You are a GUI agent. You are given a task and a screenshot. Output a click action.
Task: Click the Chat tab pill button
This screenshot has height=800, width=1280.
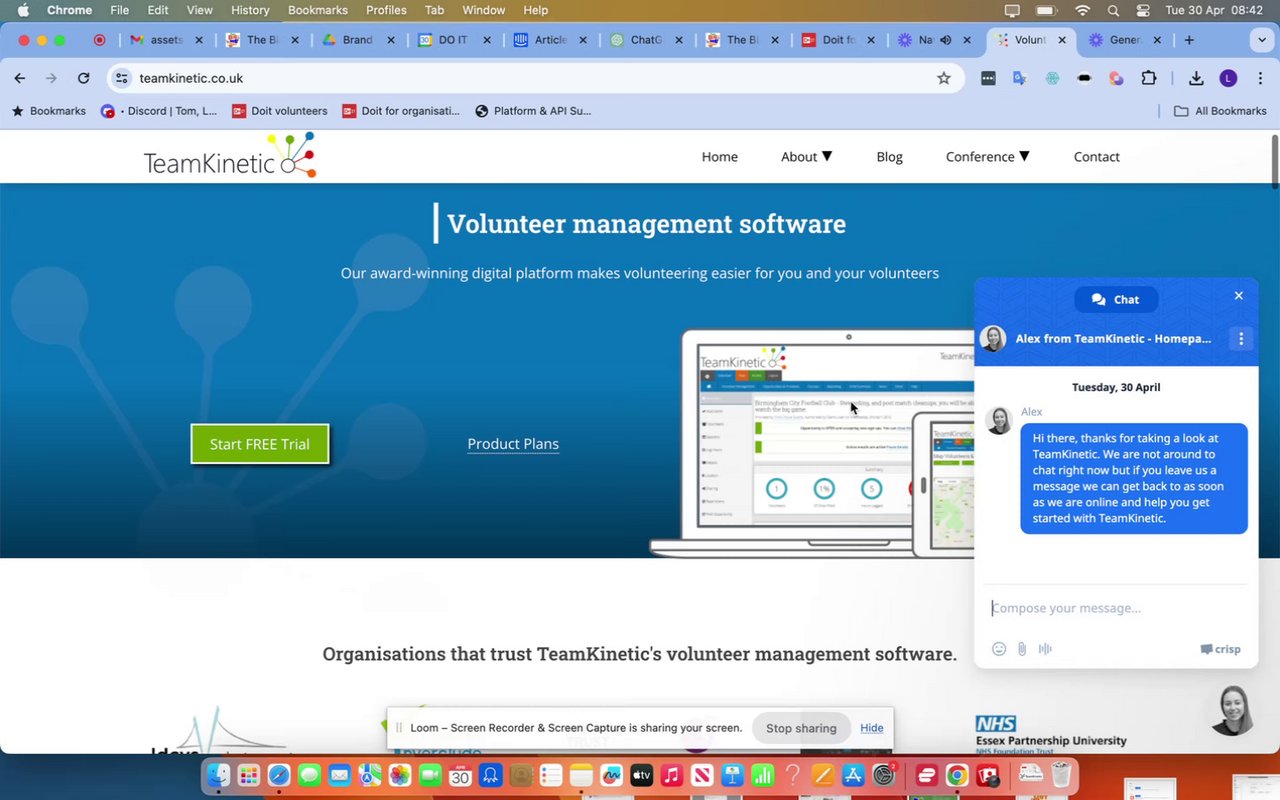point(1116,299)
